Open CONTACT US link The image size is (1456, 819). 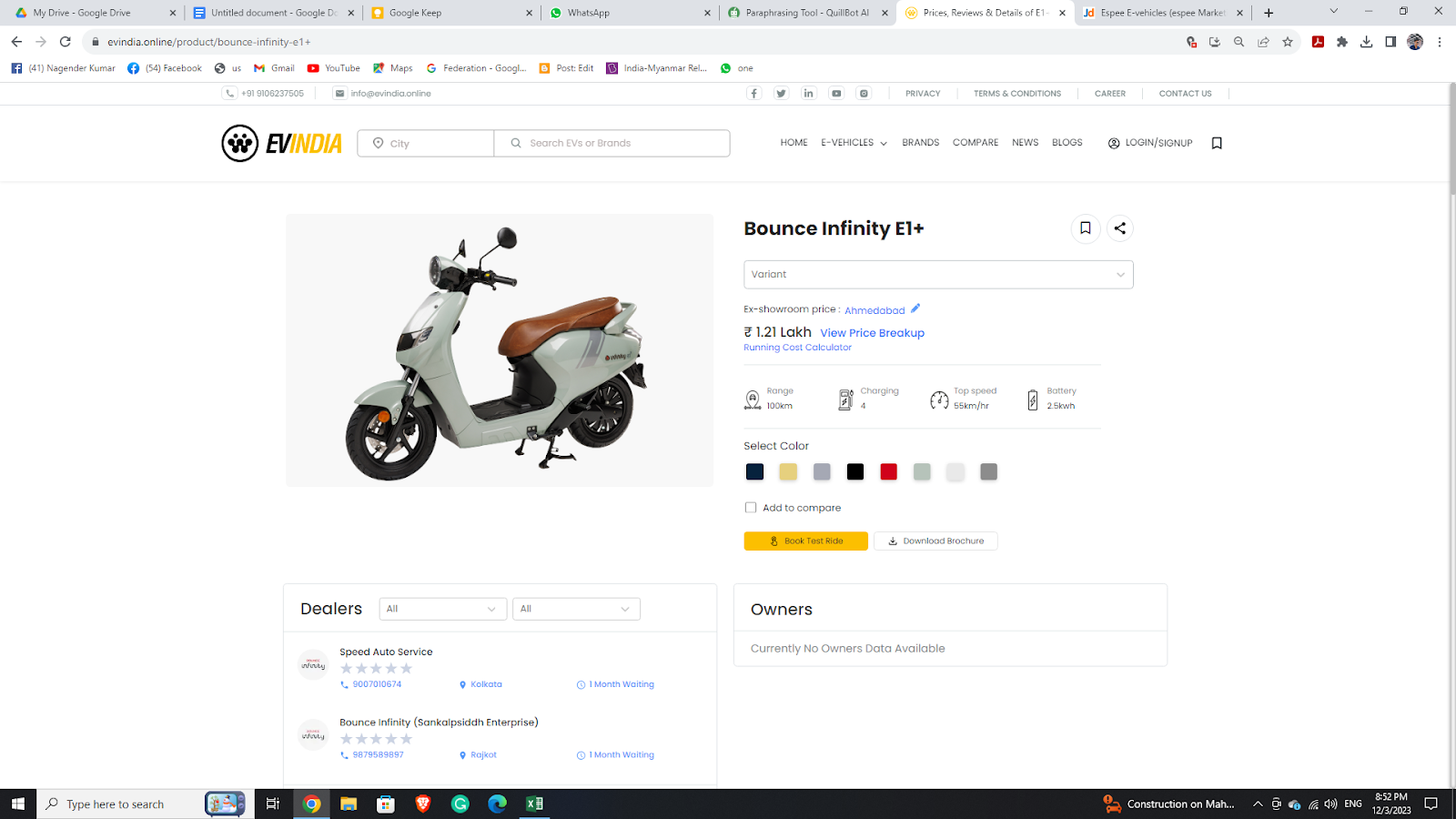[x=1185, y=94]
